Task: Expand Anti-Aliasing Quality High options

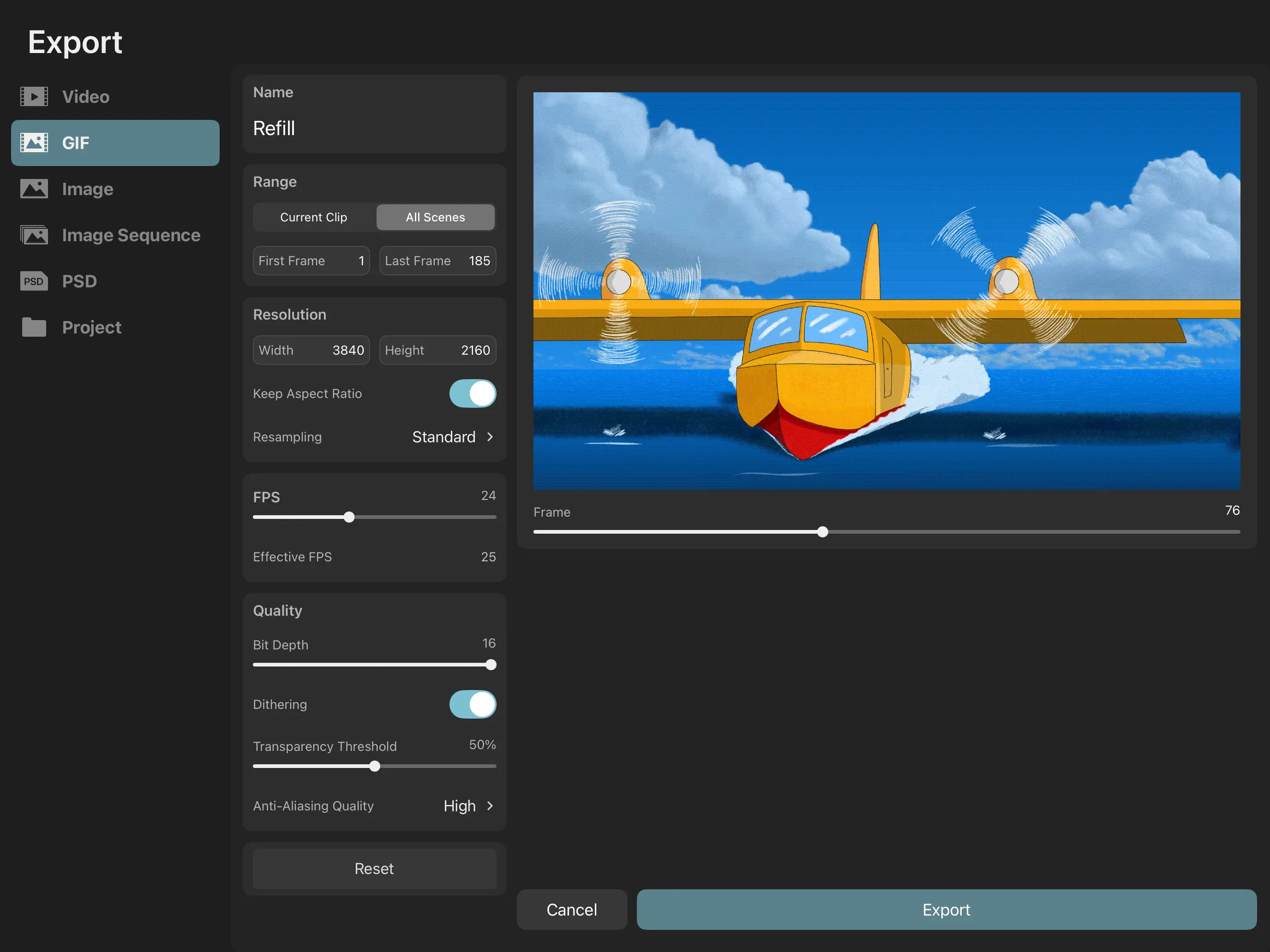Action: 489,806
